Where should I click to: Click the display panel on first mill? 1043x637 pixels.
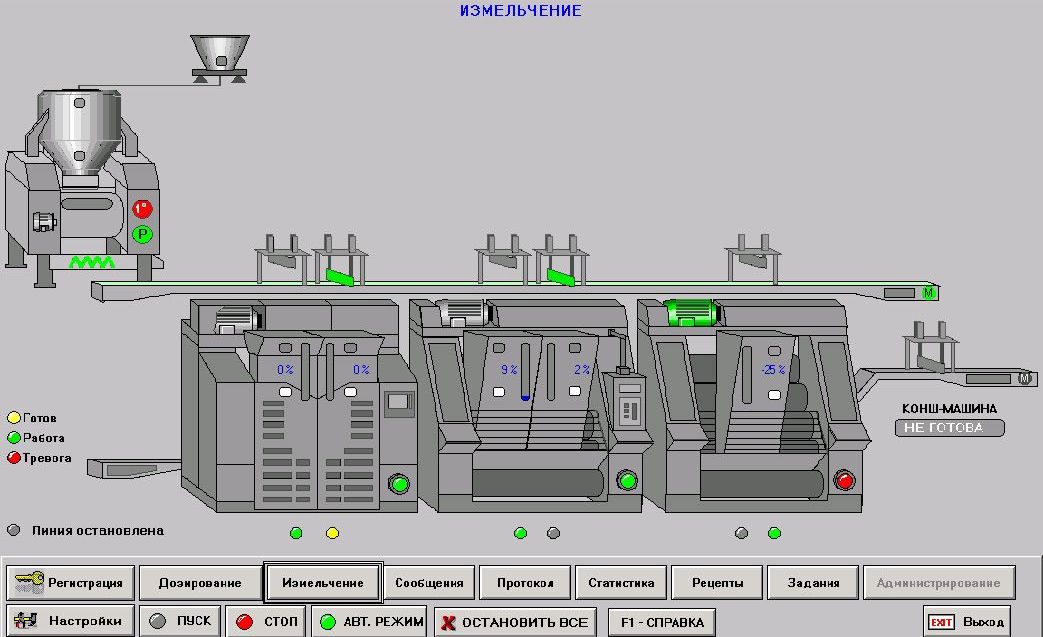[399, 402]
